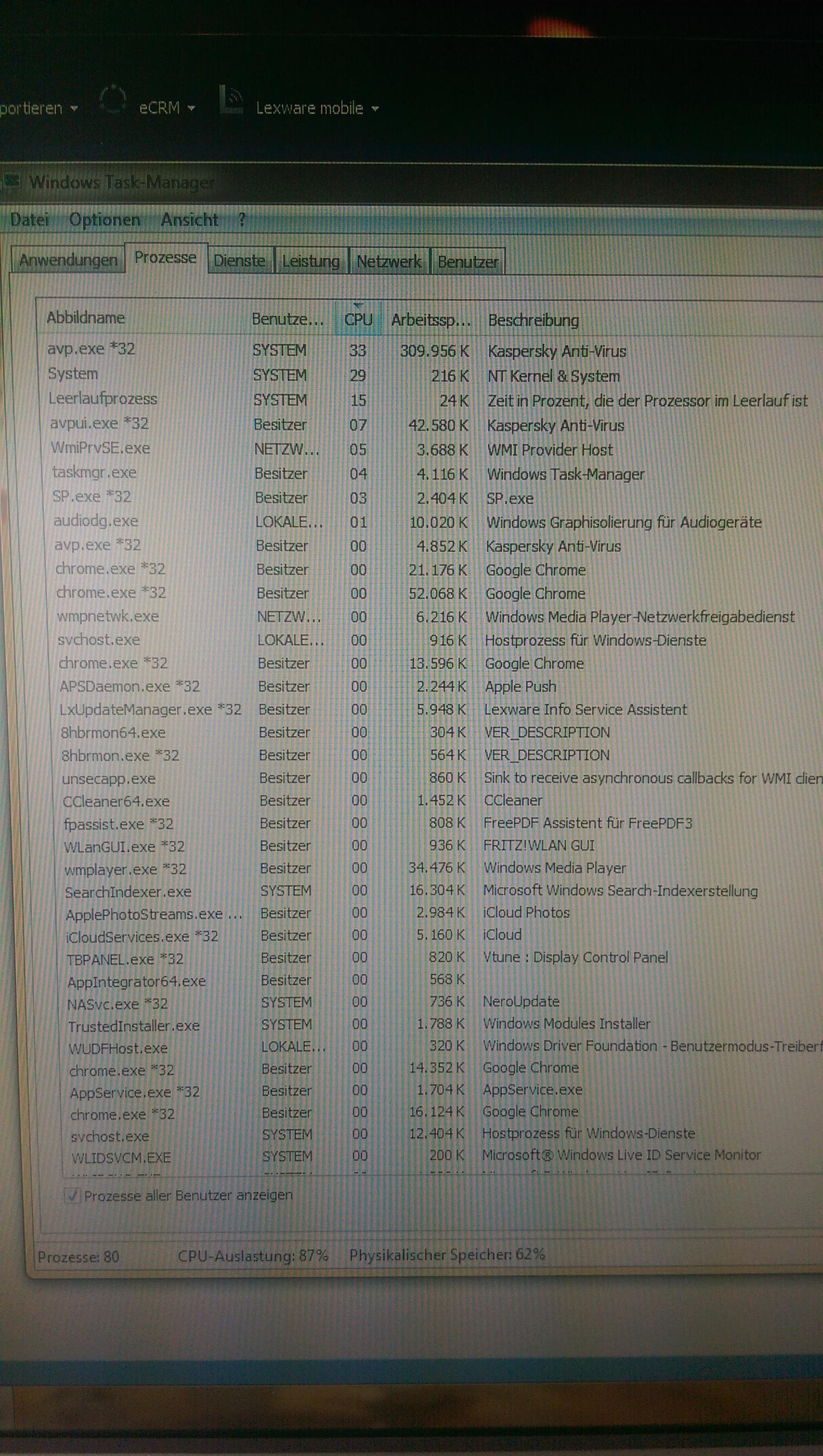
Task: Switch to the Dienste tab
Action: (240, 261)
